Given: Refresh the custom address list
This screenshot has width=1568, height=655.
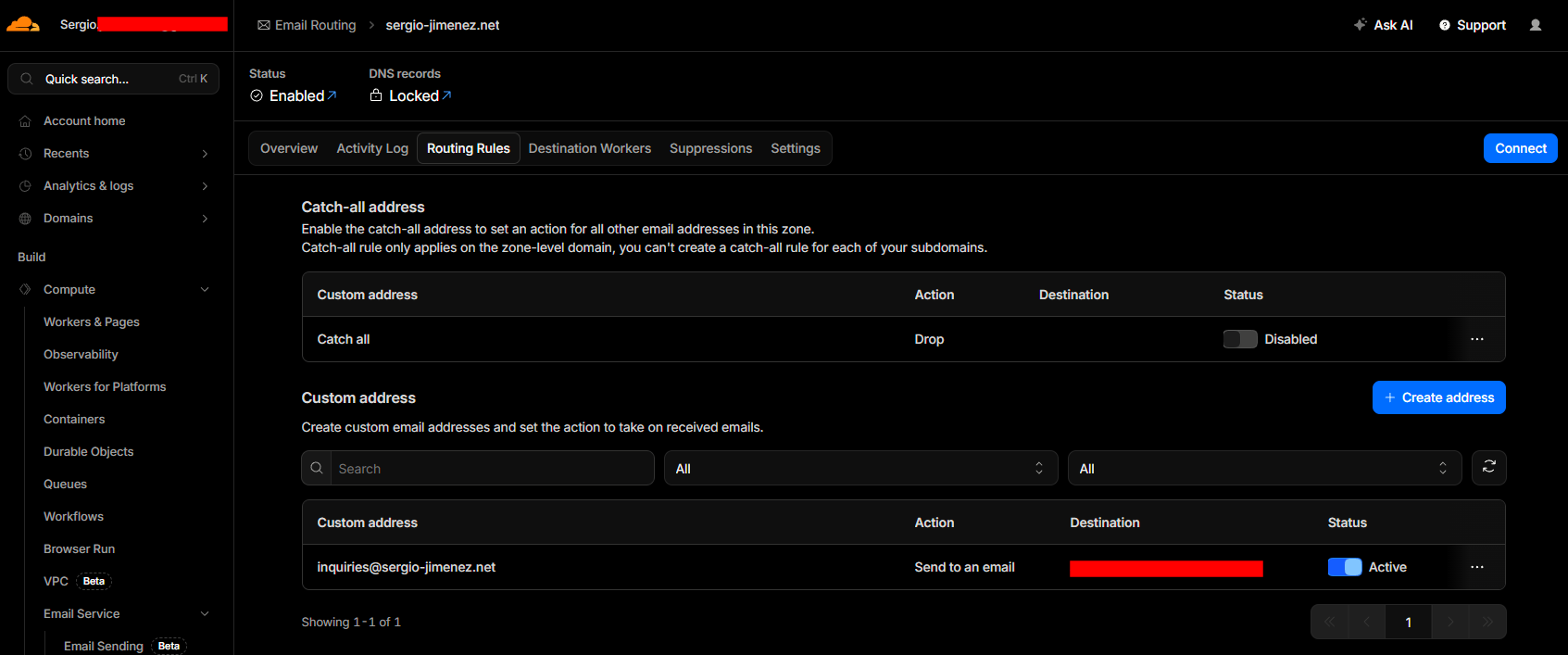Looking at the screenshot, I should [x=1489, y=468].
